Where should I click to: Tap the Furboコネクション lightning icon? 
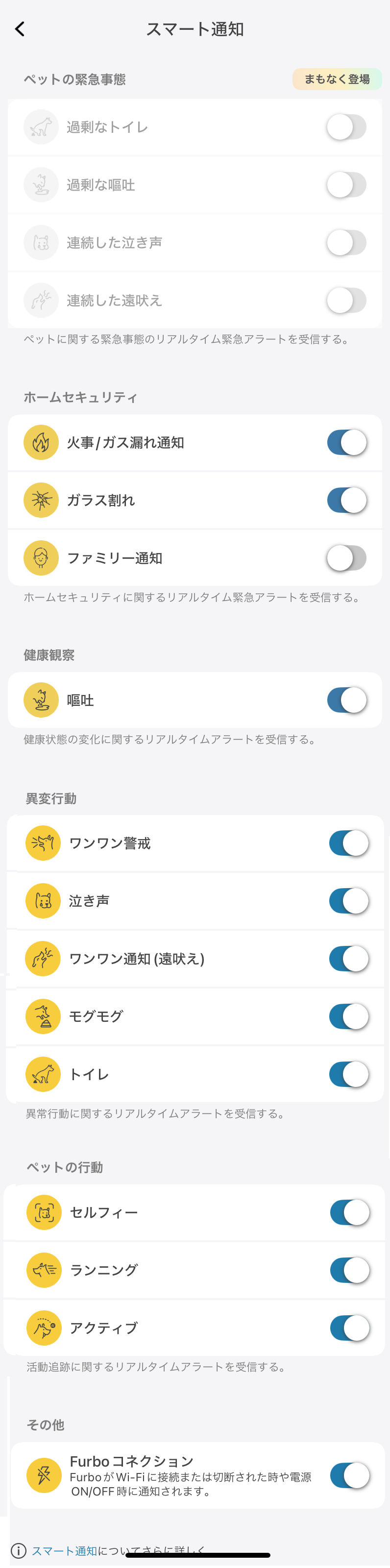pos(44,1475)
